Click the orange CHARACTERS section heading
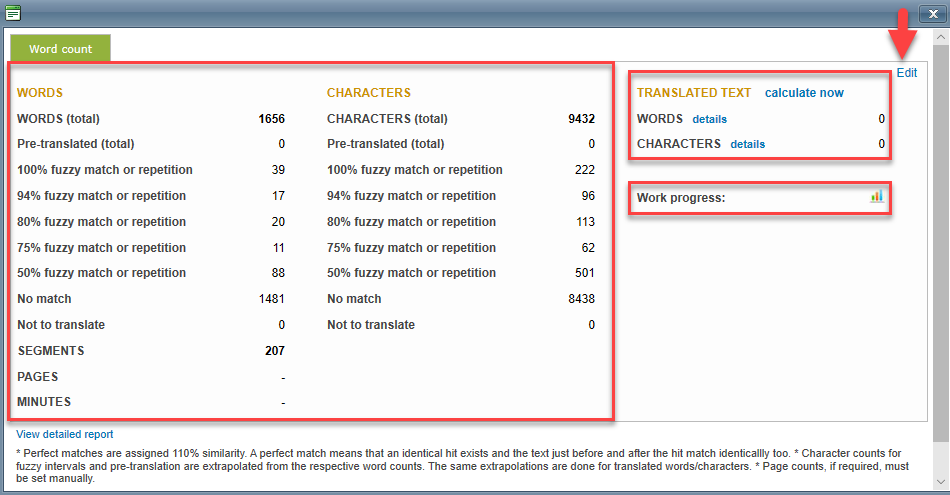Image resolution: width=950 pixels, height=495 pixels. 369,93
